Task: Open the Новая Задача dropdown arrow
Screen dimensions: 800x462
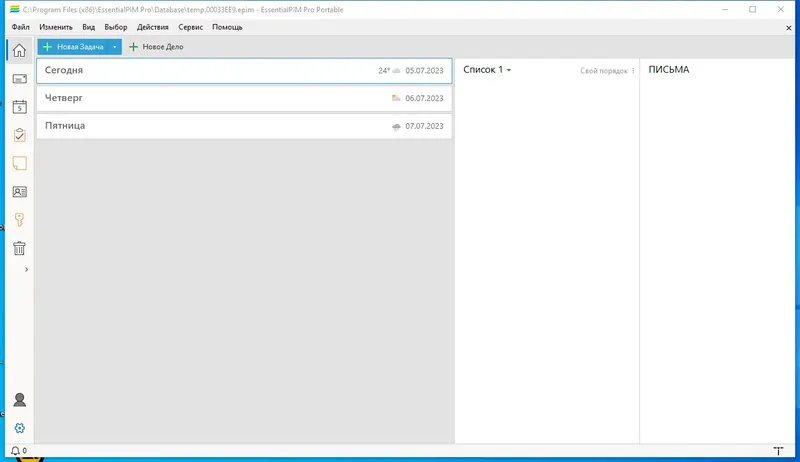Action: point(115,47)
